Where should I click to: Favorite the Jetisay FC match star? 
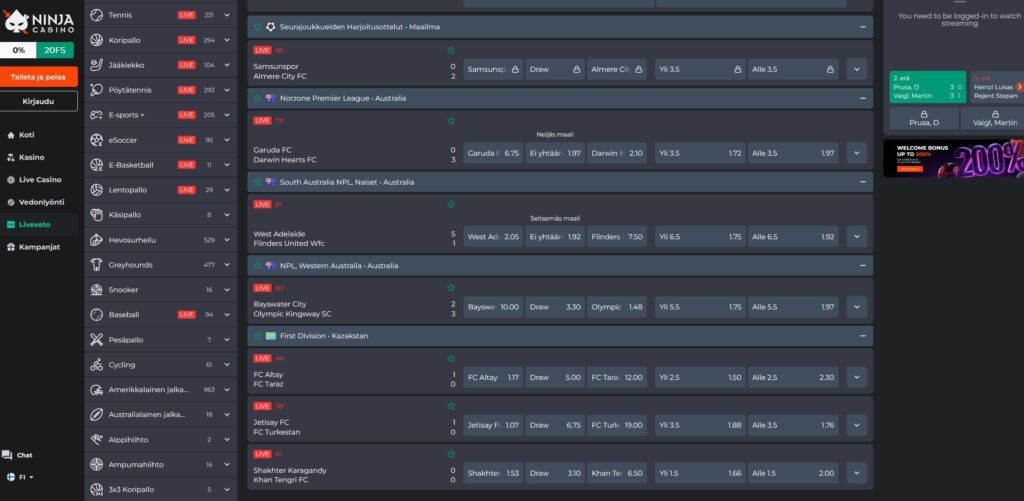click(x=451, y=406)
